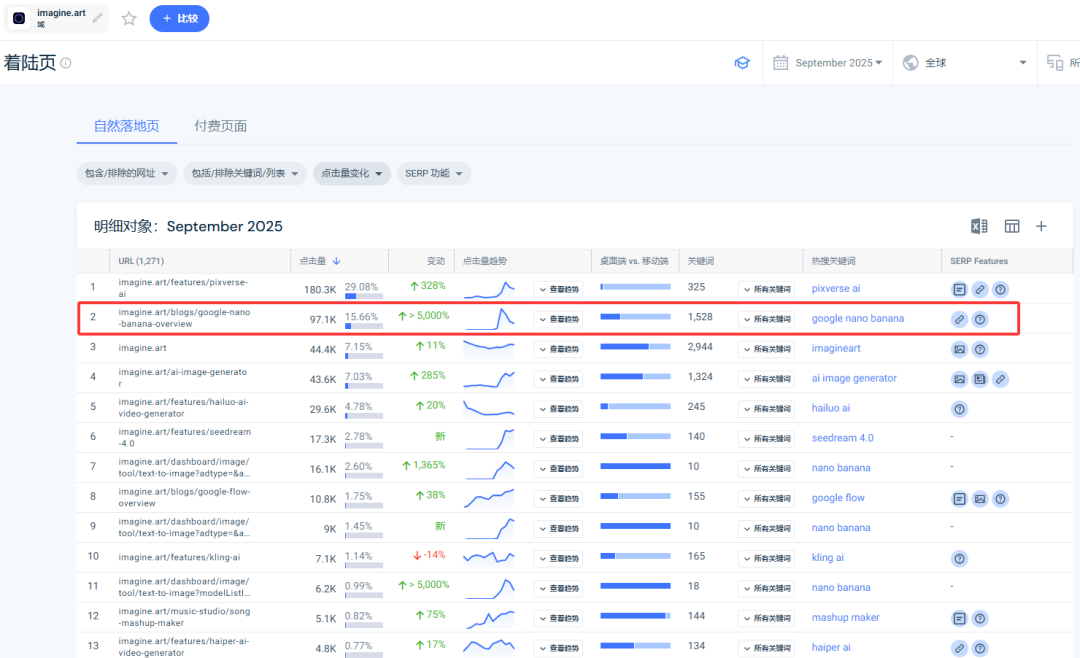
Task: Open the September 2025 date picker
Action: pos(827,63)
